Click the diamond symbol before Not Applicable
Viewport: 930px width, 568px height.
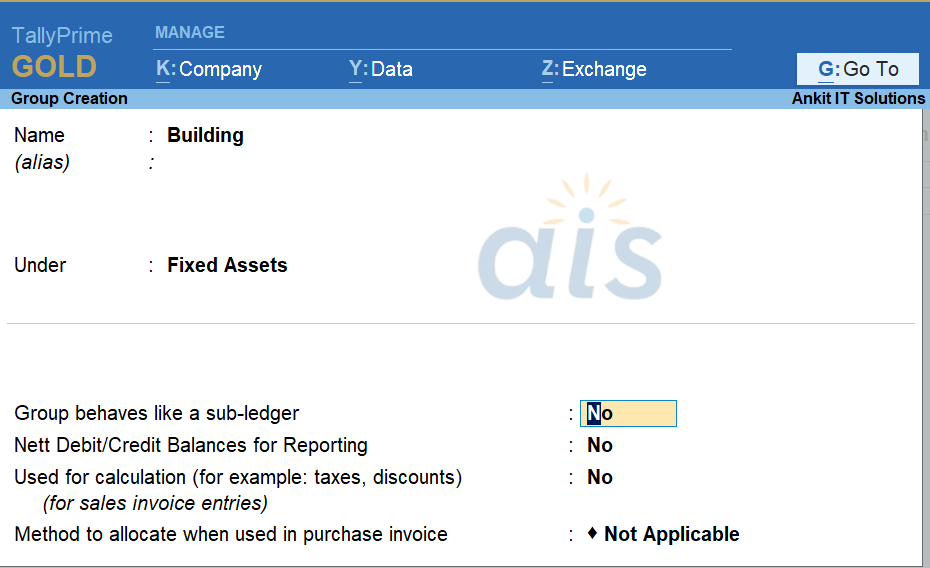tap(592, 534)
